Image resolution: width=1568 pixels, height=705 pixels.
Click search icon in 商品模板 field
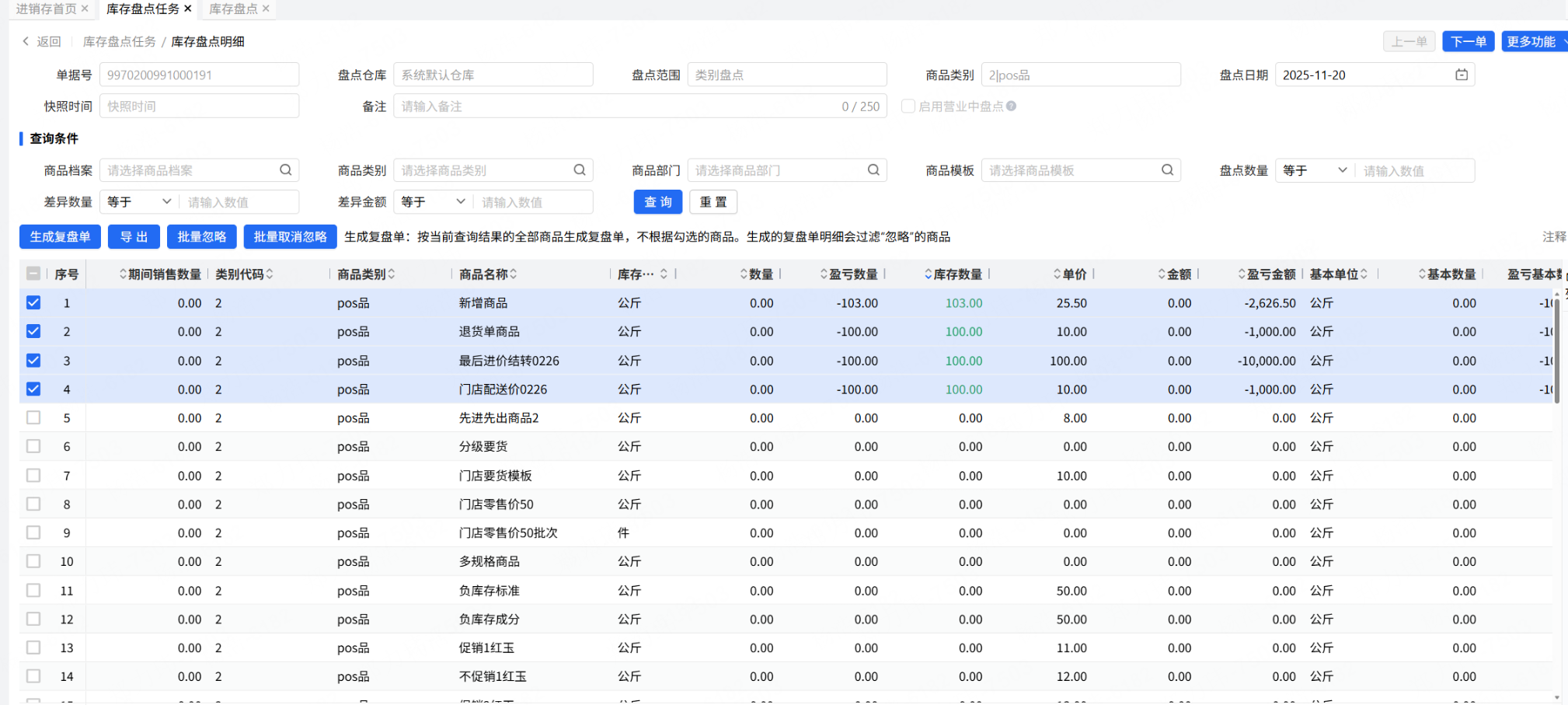pos(1167,170)
